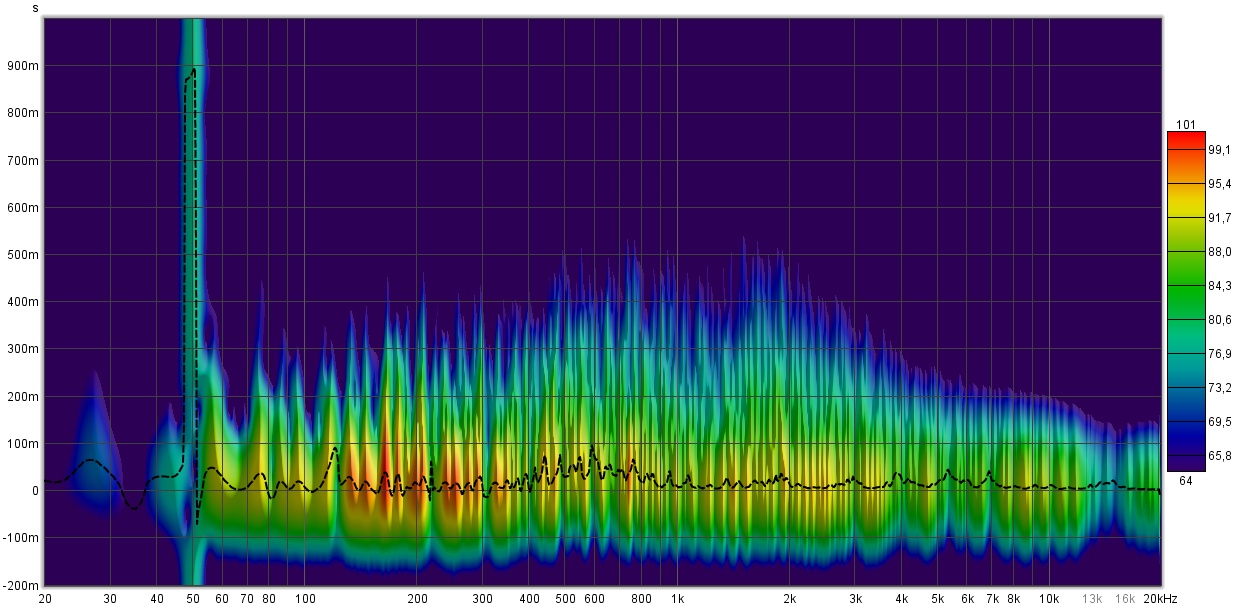
Task: Click the 64 value below color scale
Action: (1186, 479)
